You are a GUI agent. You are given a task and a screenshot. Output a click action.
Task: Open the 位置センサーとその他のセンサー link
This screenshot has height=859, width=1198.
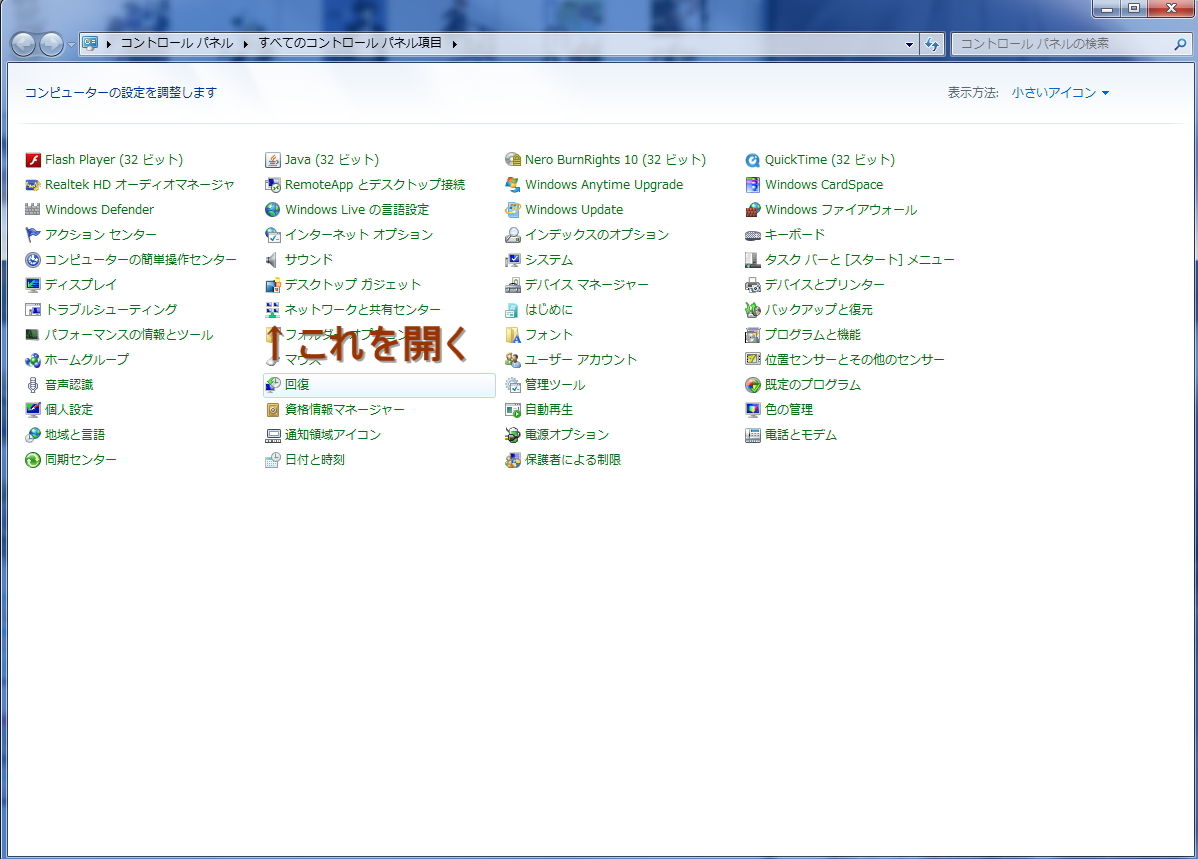point(854,360)
